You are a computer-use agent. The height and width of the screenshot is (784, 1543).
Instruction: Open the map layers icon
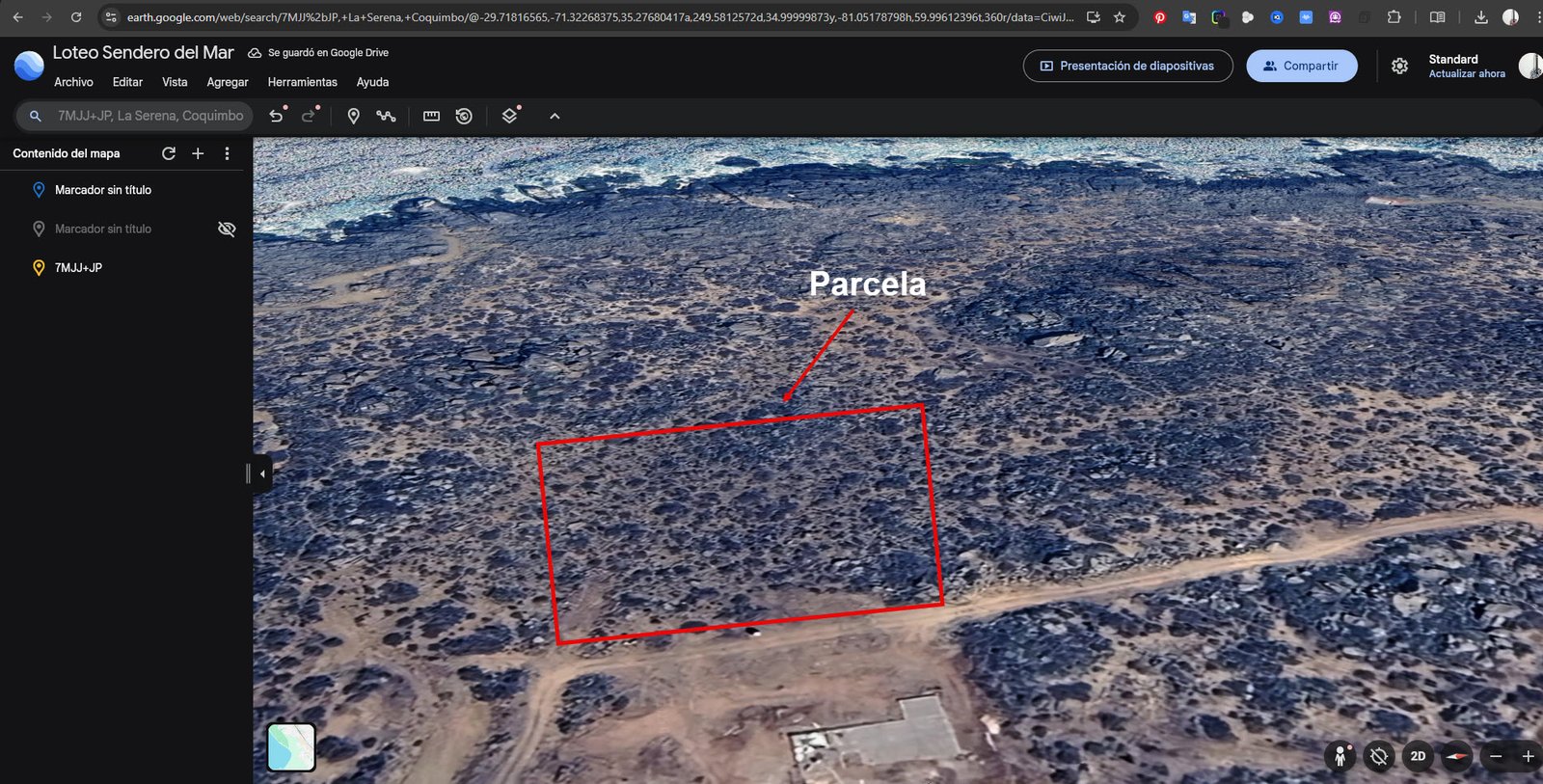509,116
